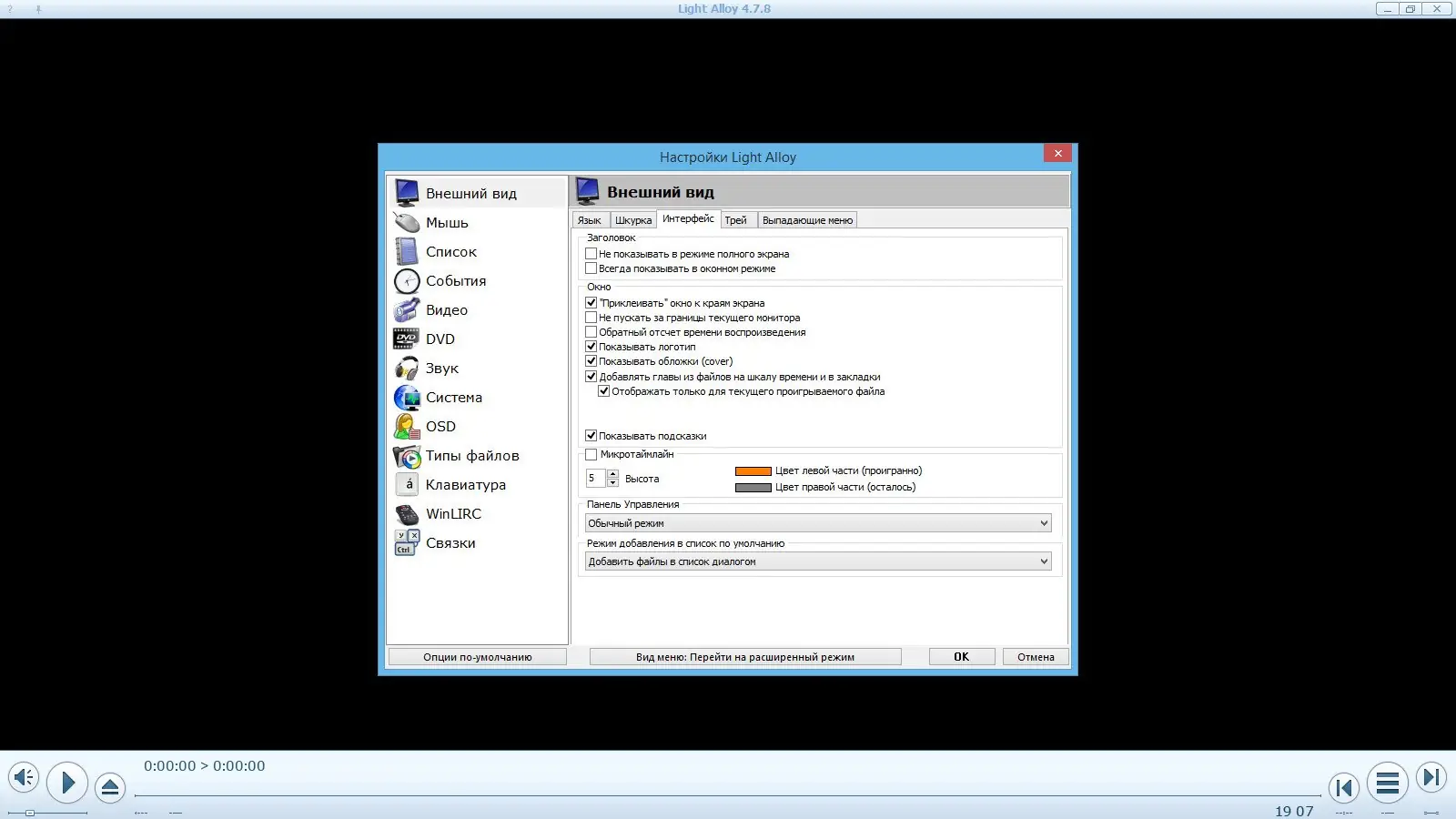
Task: Mute sound with the speaker button
Action: [24, 777]
